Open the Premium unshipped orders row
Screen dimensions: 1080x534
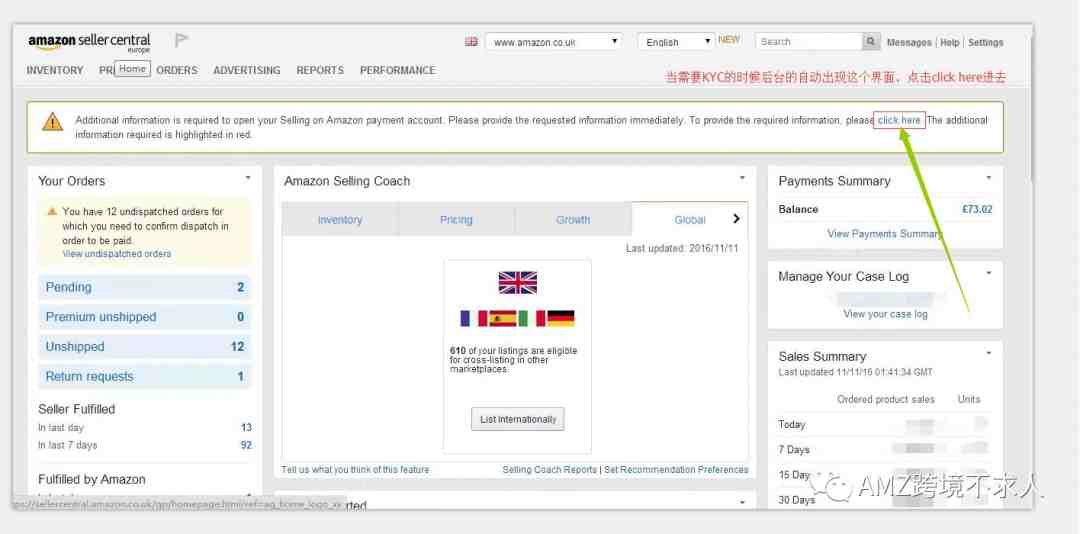(x=145, y=317)
